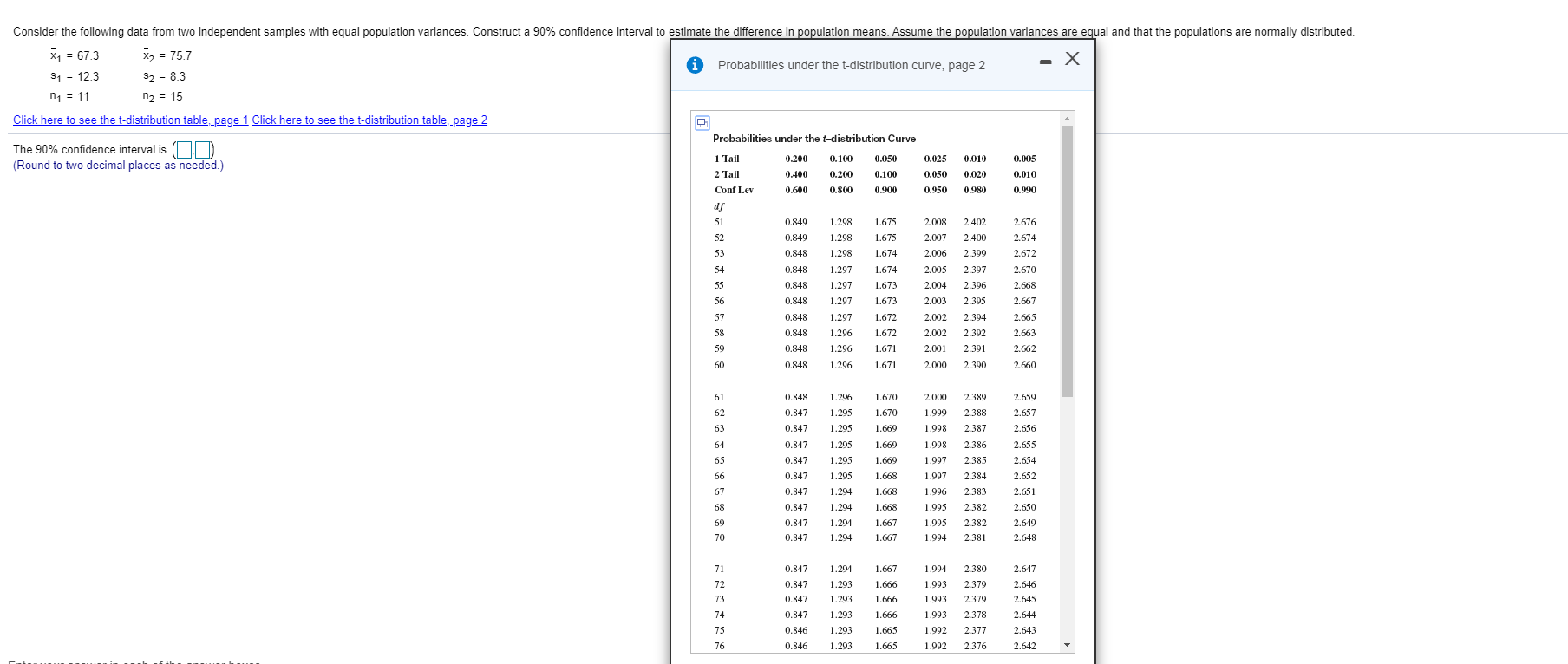
Task: Click the 'df' column label
Action: [719, 206]
